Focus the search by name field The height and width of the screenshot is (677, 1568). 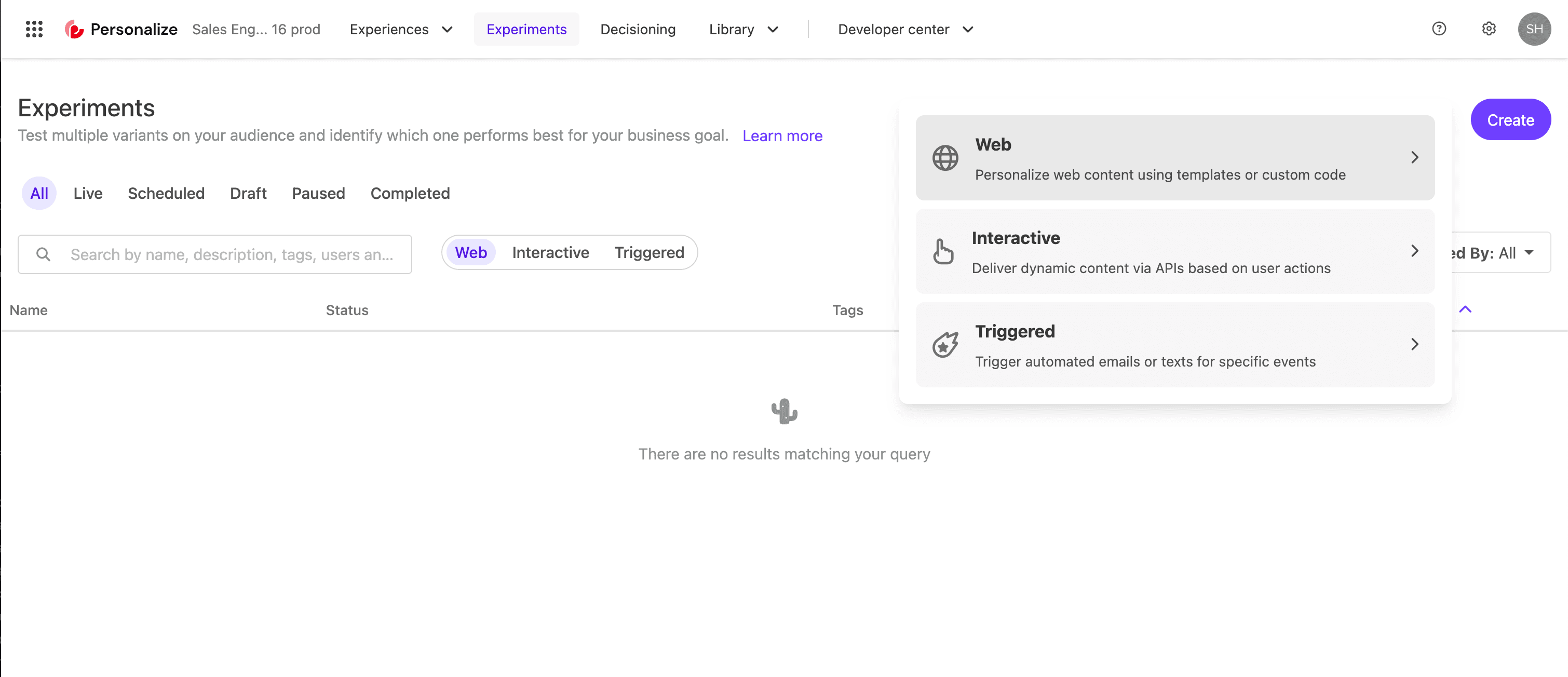pyautogui.click(x=231, y=254)
